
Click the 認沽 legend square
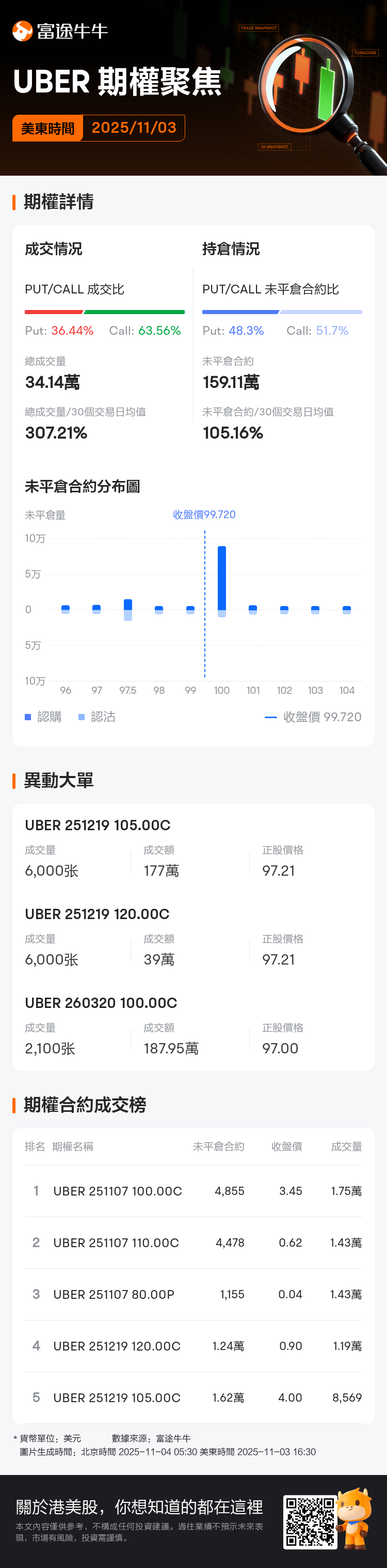coord(82,717)
